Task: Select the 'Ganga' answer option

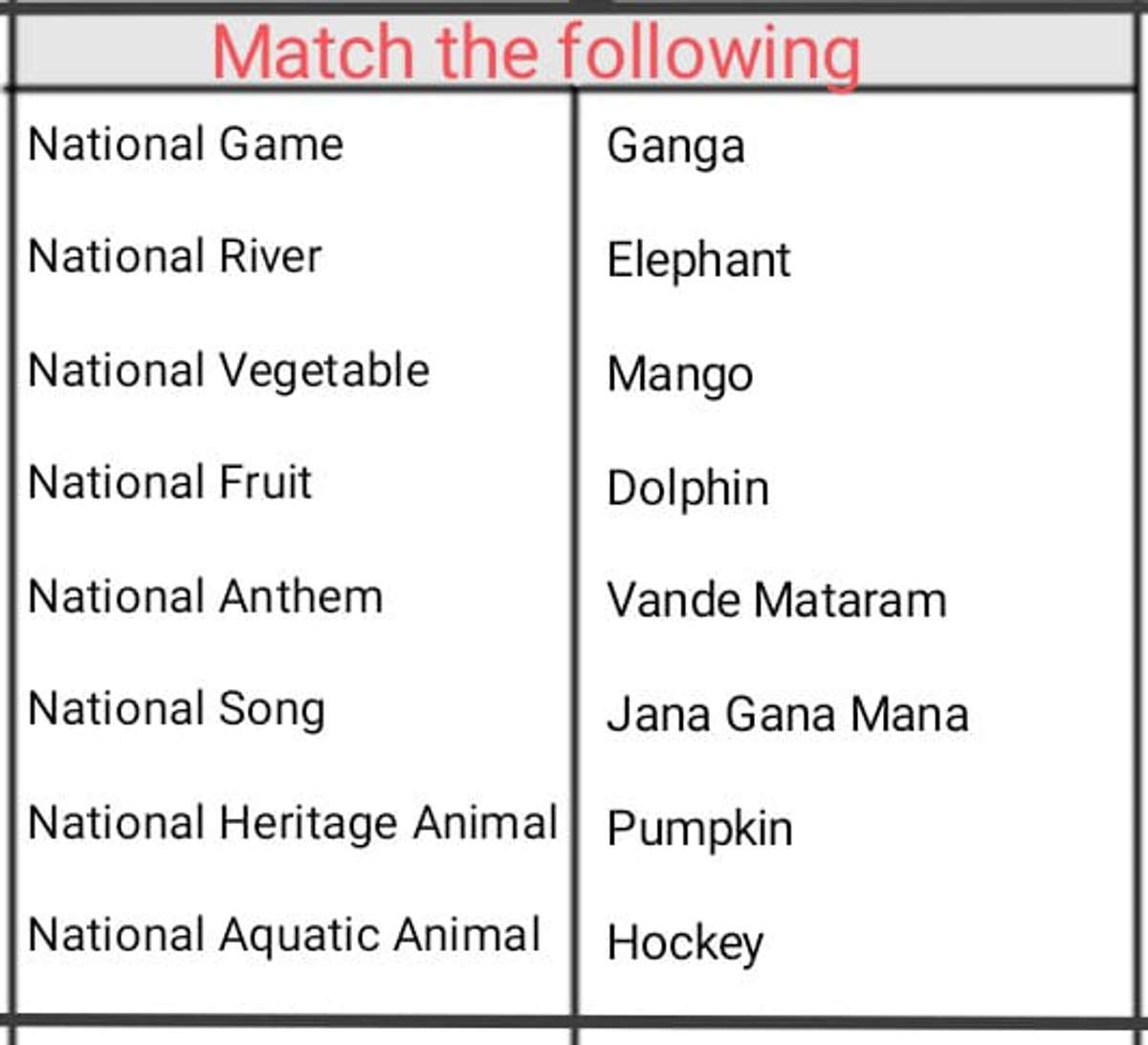Action: 675,148
